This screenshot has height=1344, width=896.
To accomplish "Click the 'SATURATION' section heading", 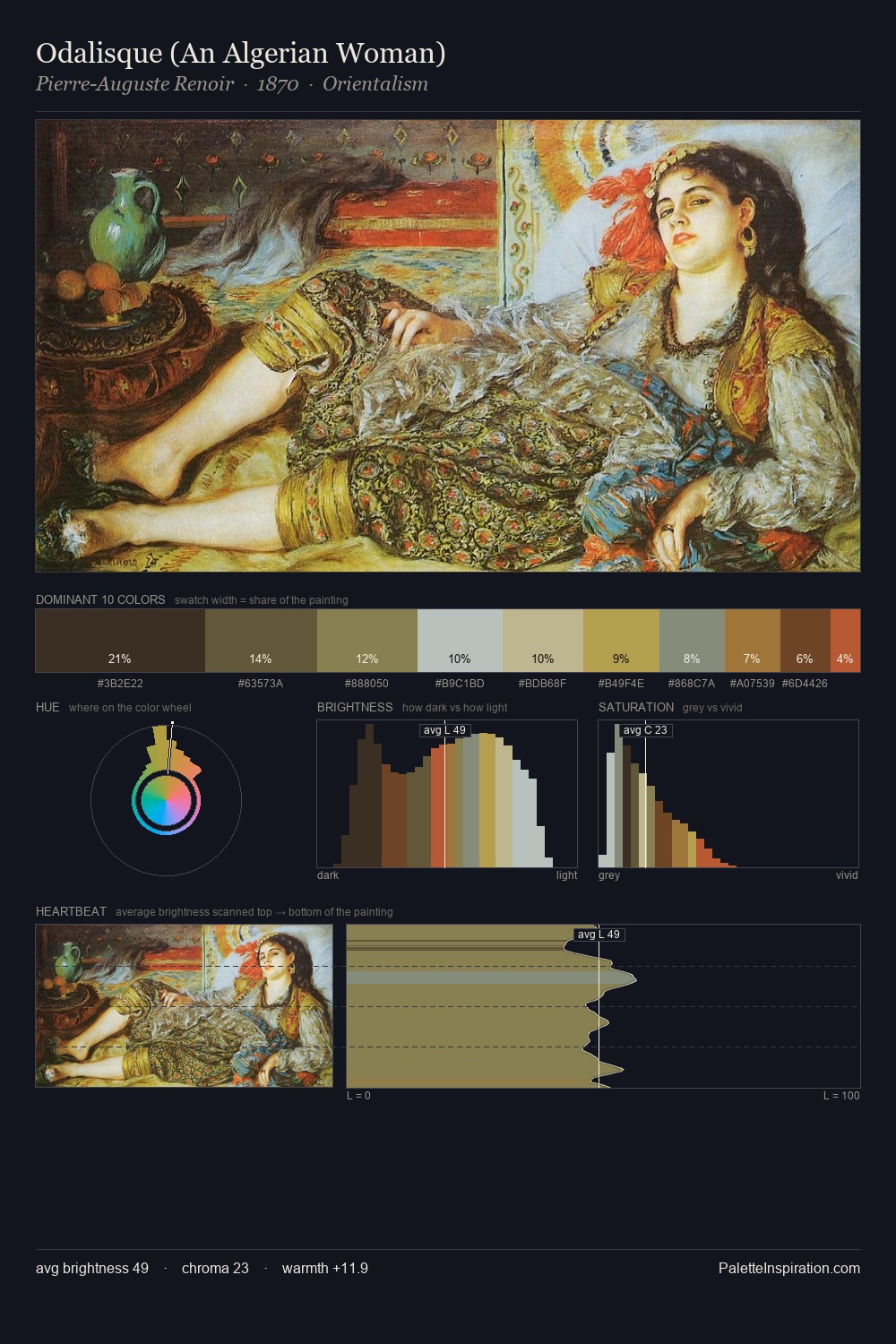I will click(636, 708).
